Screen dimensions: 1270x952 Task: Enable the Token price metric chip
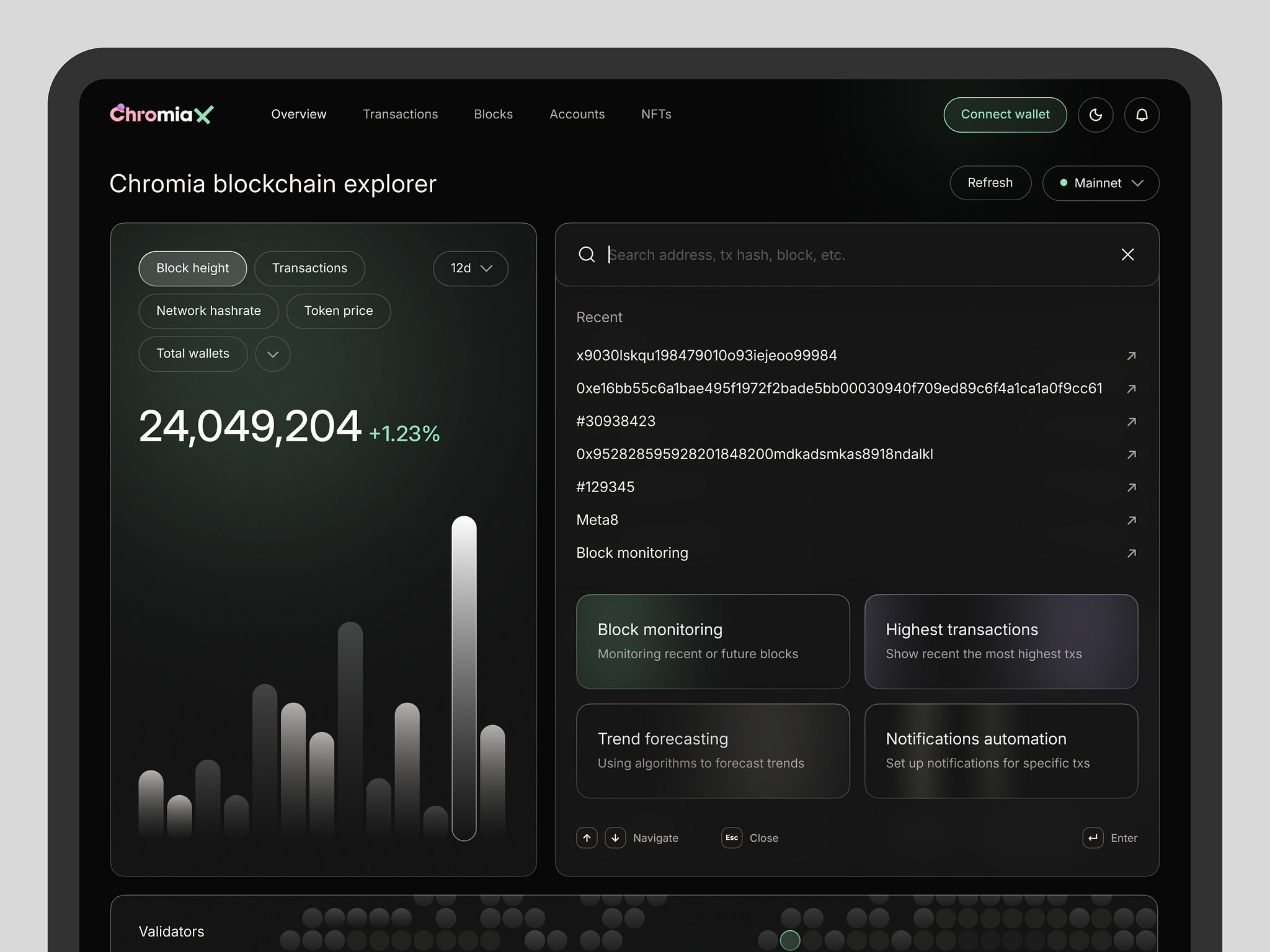[338, 311]
